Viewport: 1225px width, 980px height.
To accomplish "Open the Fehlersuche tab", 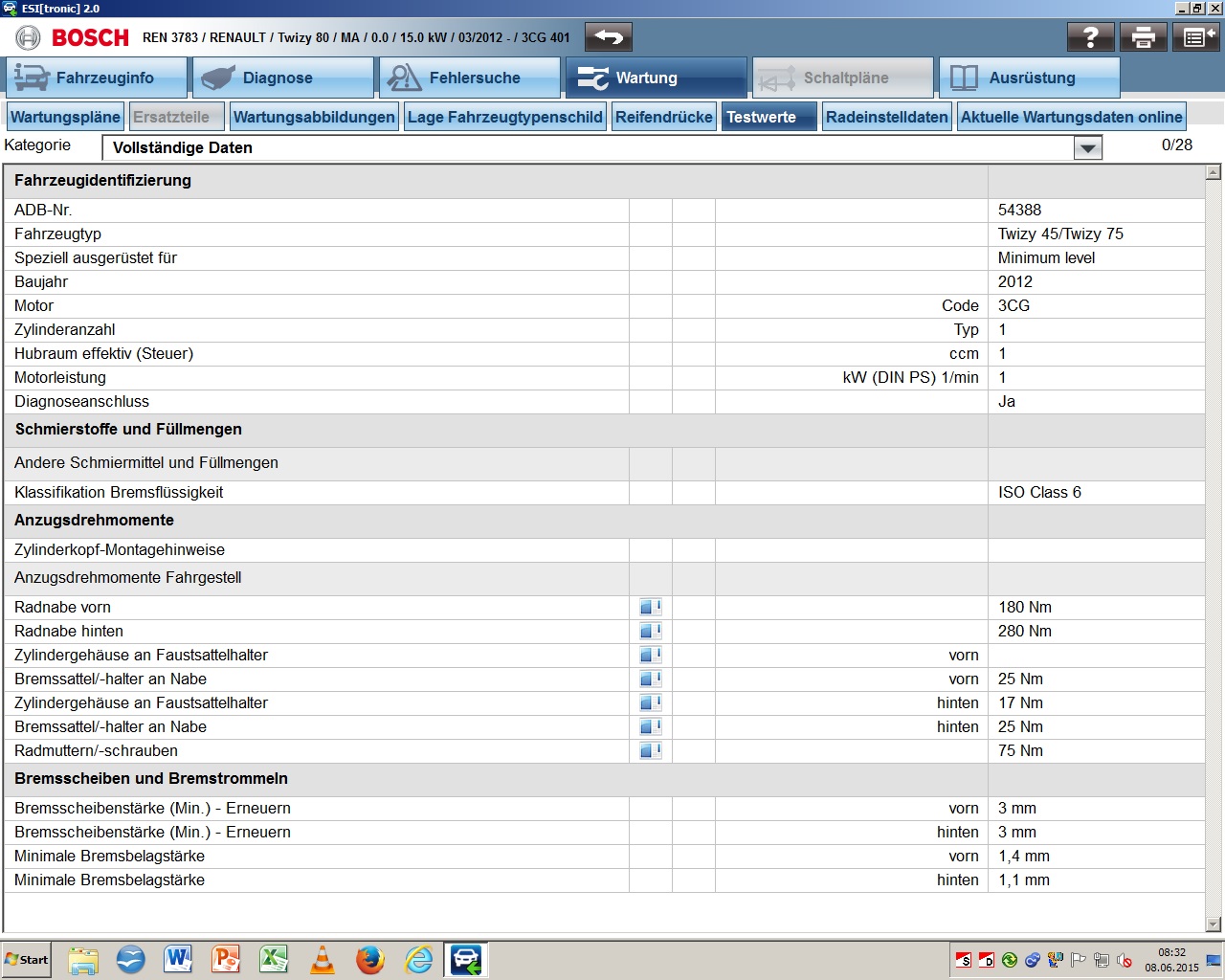I will click(469, 78).
